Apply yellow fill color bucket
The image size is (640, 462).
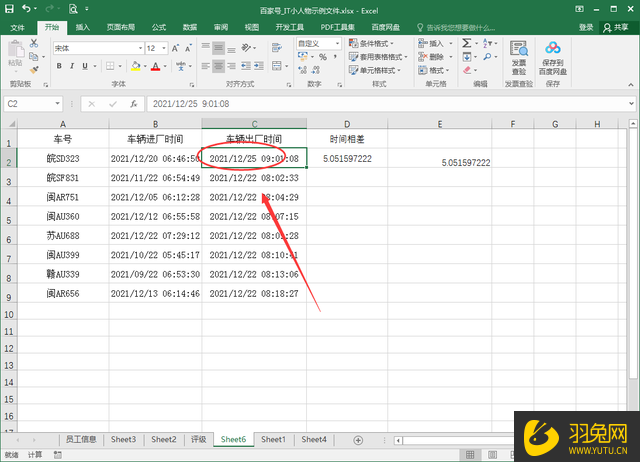tap(136, 66)
